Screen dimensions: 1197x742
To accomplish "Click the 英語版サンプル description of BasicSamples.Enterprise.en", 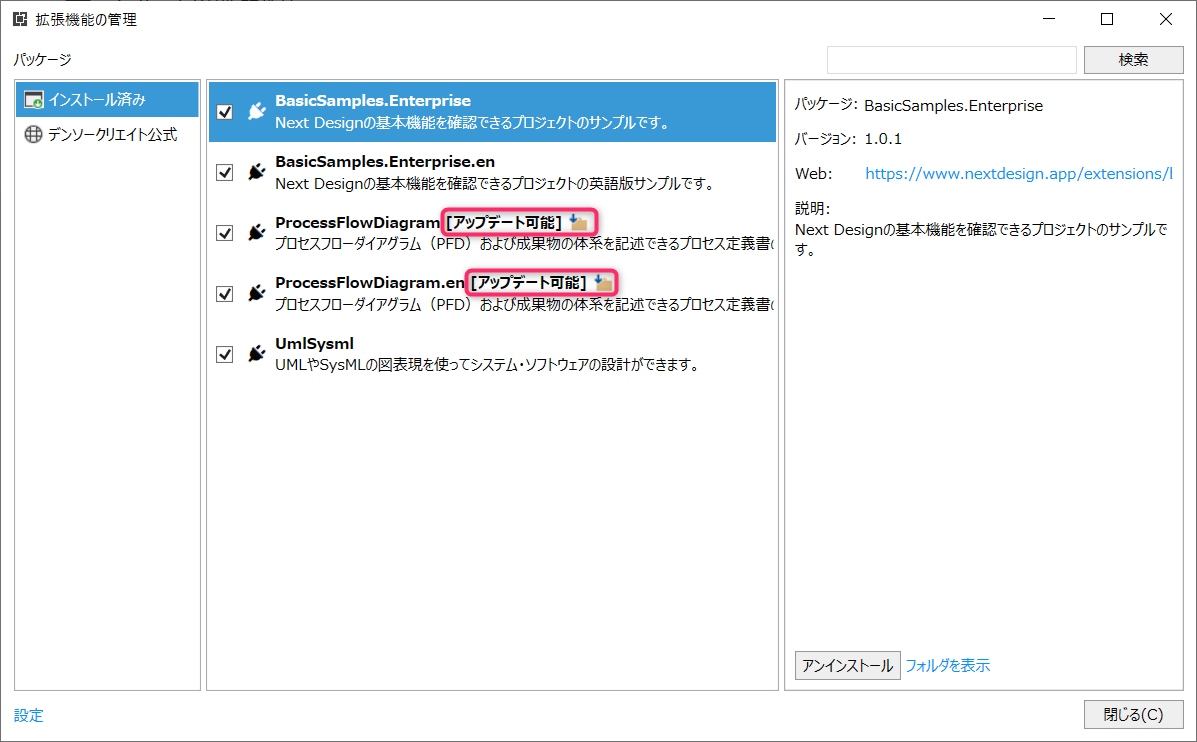I will (x=494, y=183).
